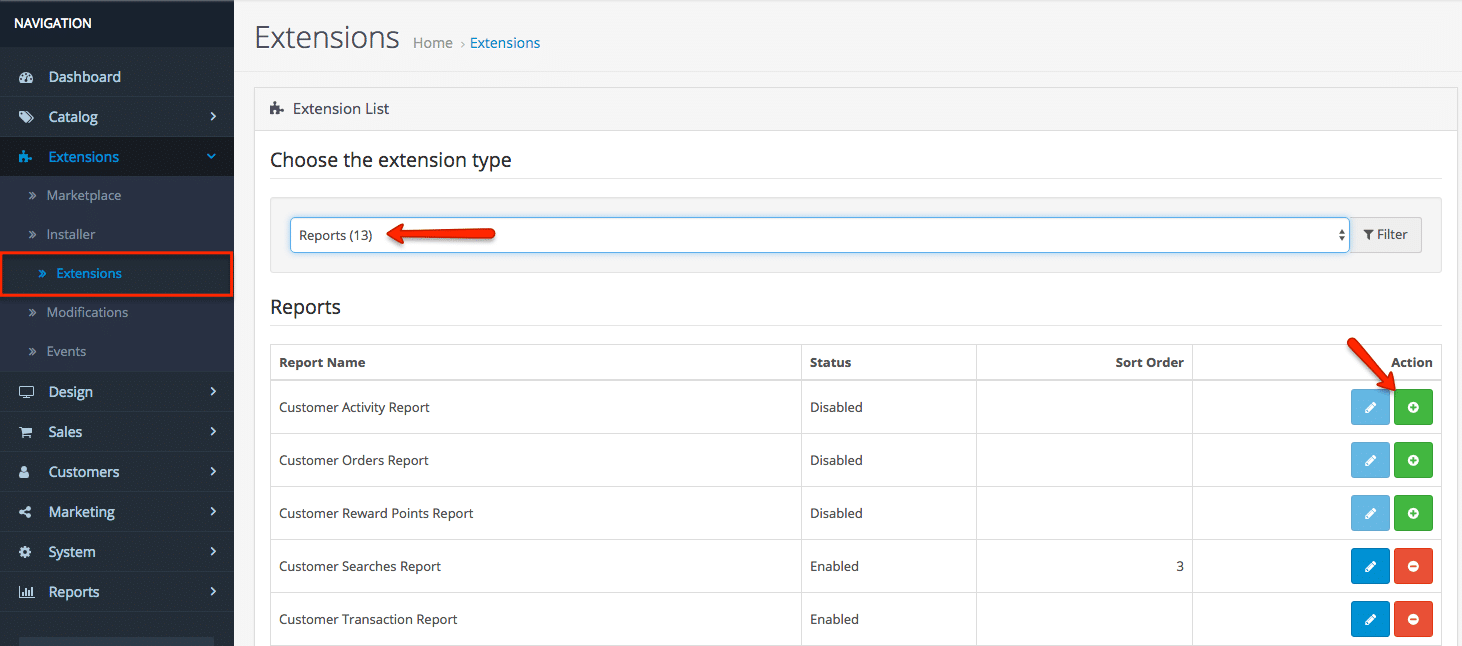Select the Extensions submenu item

point(89,273)
